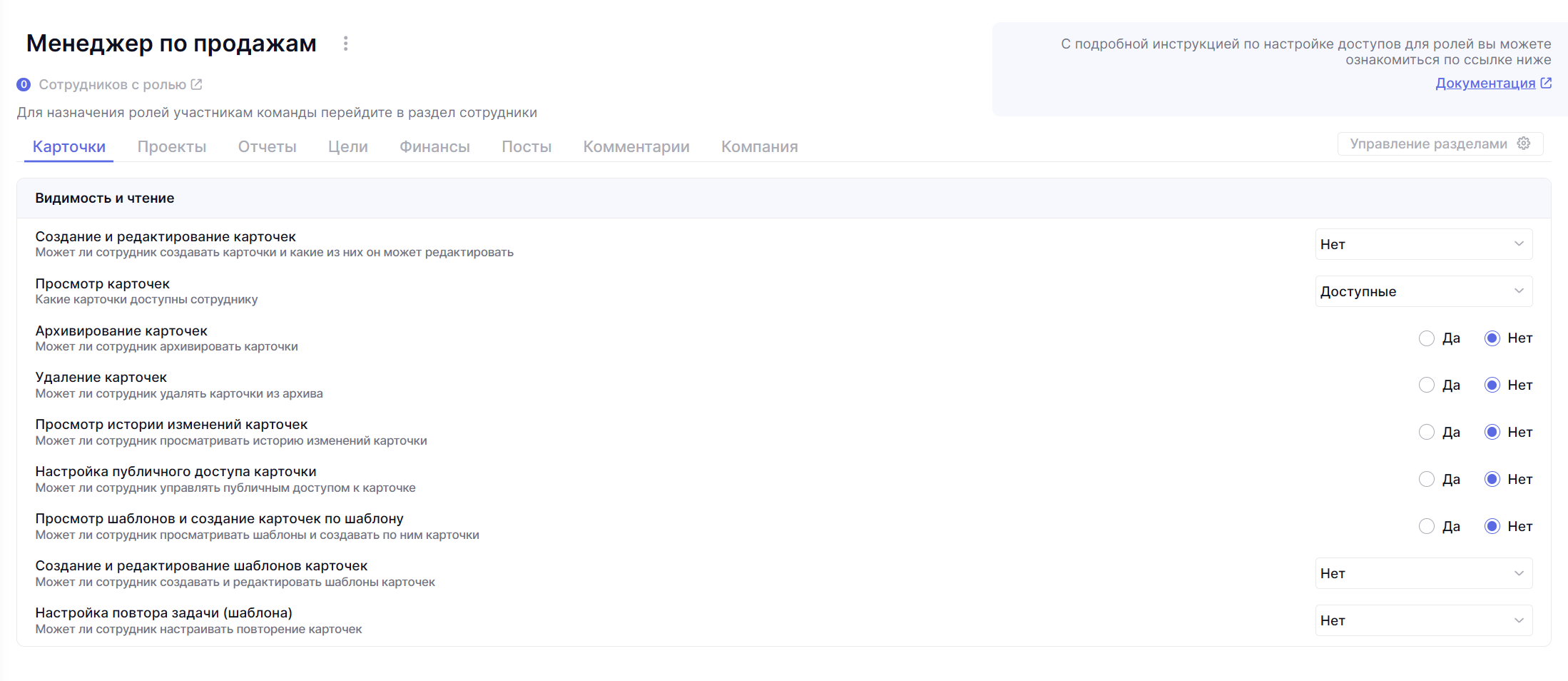Viewport: 1568px width, 681px height.
Task: Open Создание и редактирование шаблонов карточек dropdown
Action: click(x=1423, y=573)
